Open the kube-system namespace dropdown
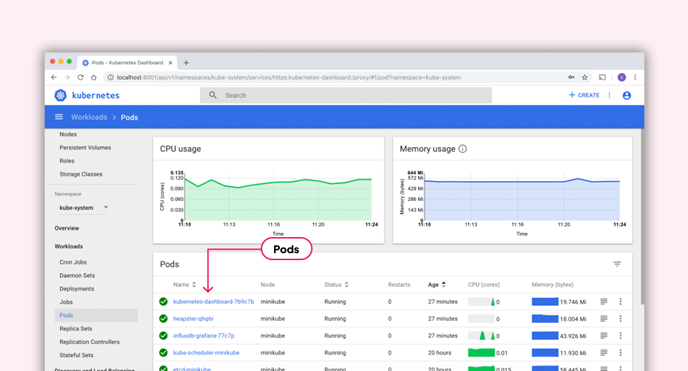The width and height of the screenshot is (688, 371). pos(83,207)
